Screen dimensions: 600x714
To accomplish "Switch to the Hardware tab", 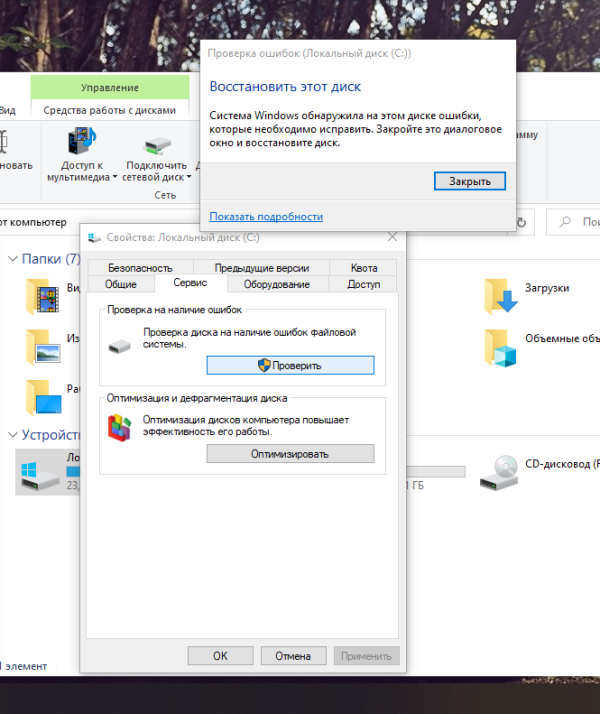I will pyautogui.click(x=277, y=284).
